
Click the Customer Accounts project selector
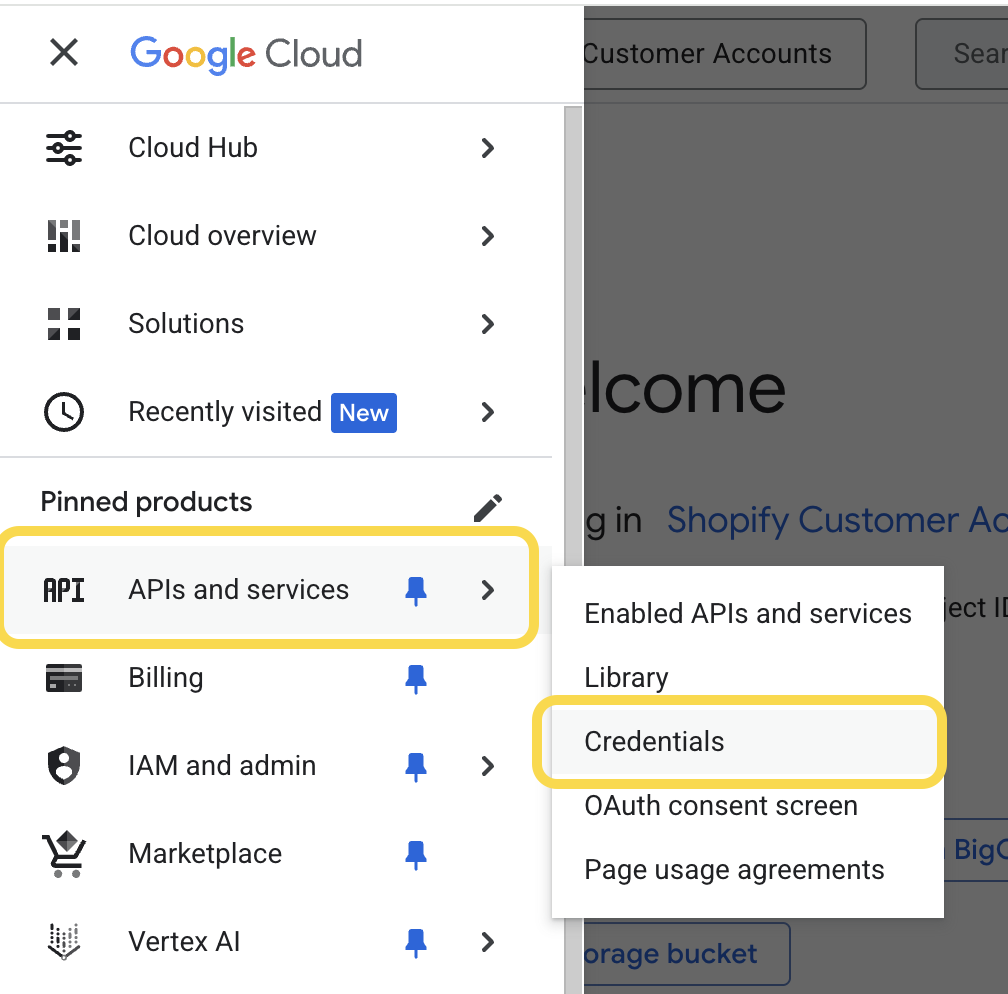[x=724, y=54]
